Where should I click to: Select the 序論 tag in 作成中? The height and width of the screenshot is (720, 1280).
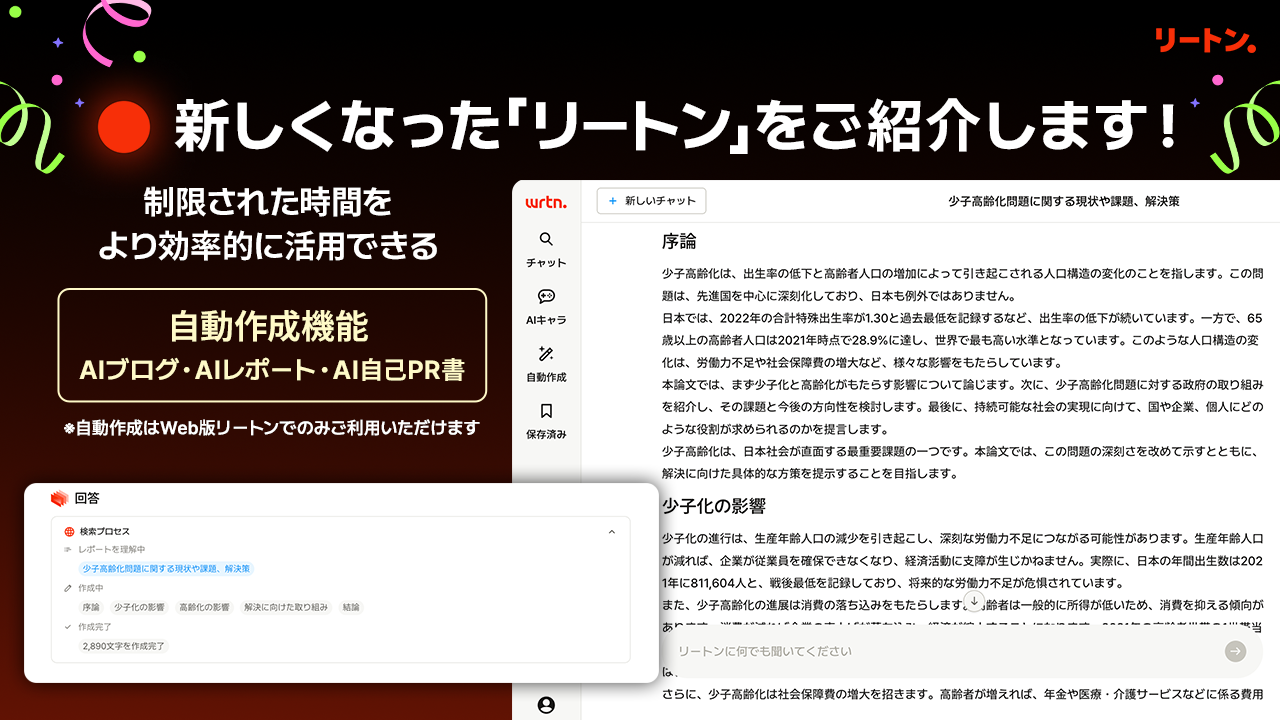point(92,607)
